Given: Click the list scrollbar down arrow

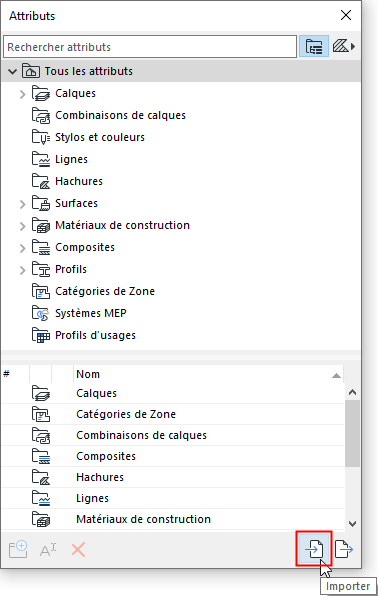Looking at the screenshot, I should pyautogui.click(x=353, y=524).
